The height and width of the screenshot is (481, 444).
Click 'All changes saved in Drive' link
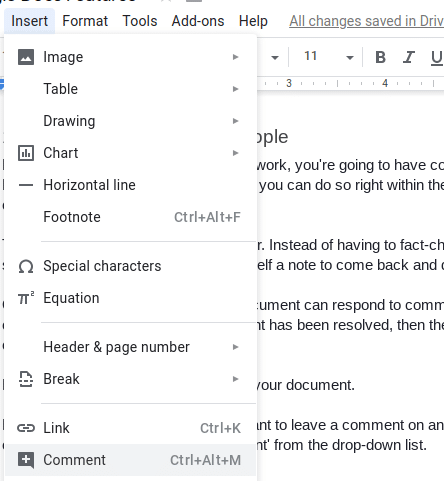[366, 21]
